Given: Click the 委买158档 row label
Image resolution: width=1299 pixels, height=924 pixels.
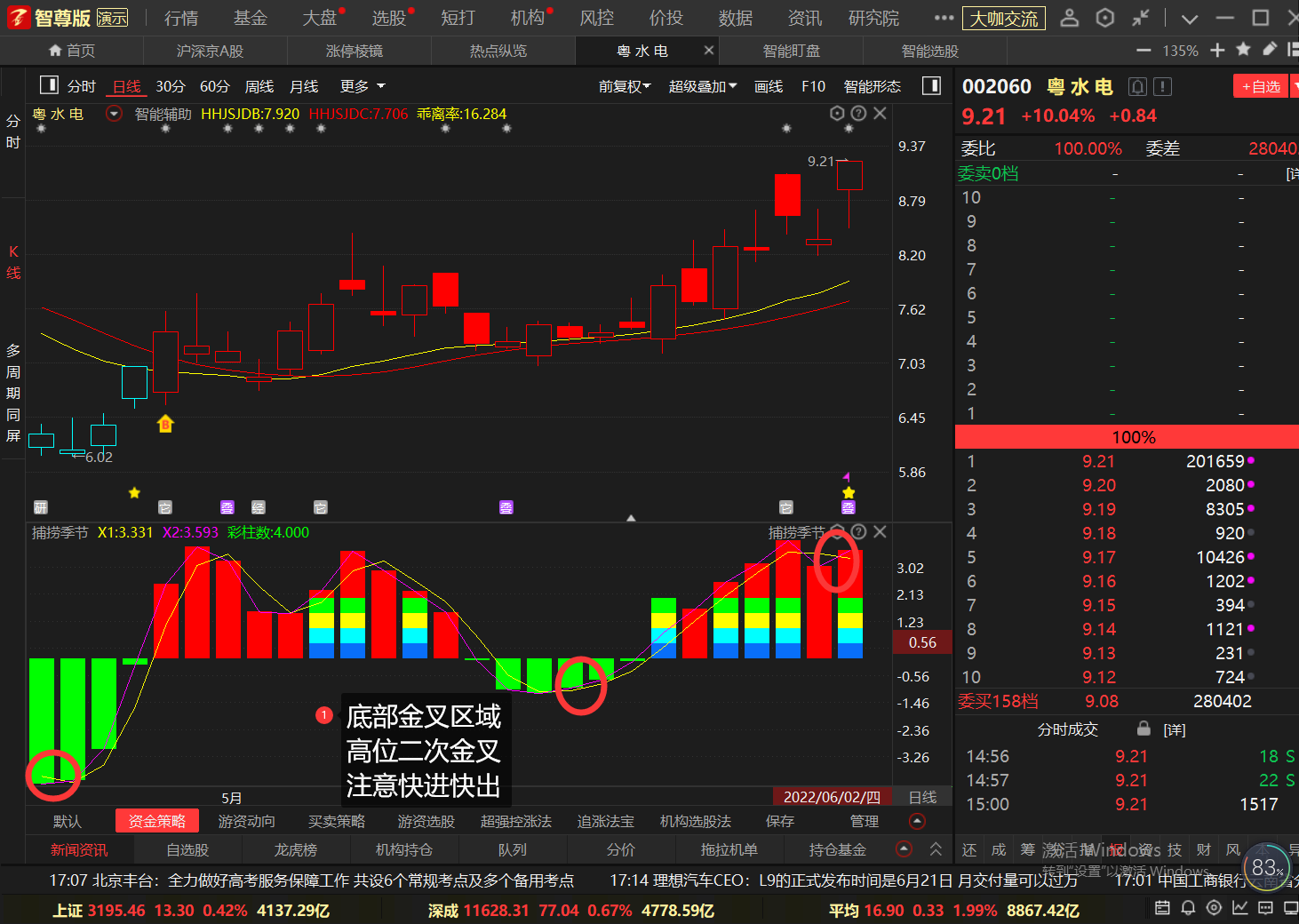Looking at the screenshot, I should click(x=998, y=701).
